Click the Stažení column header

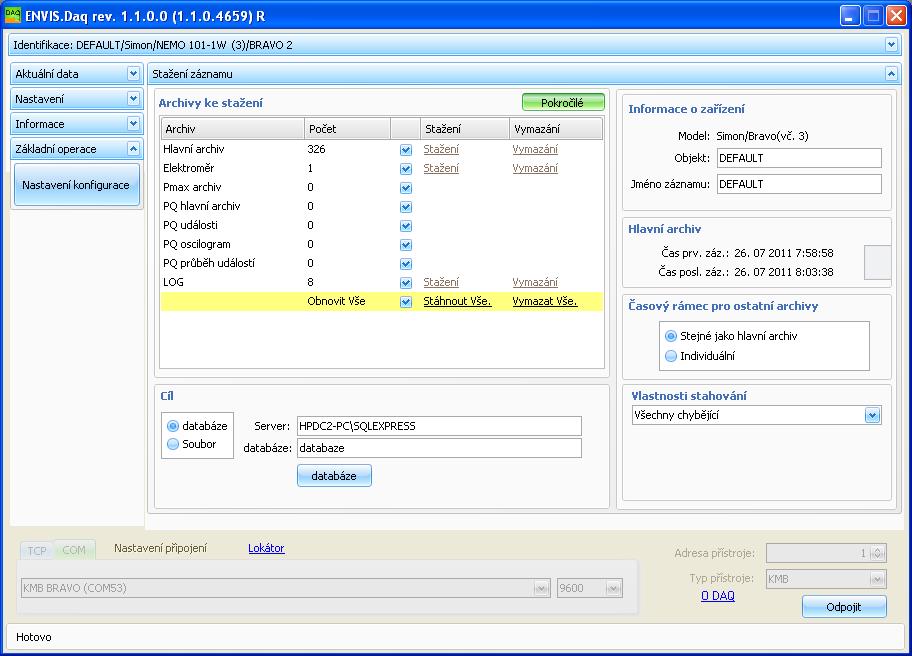(465, 129)
